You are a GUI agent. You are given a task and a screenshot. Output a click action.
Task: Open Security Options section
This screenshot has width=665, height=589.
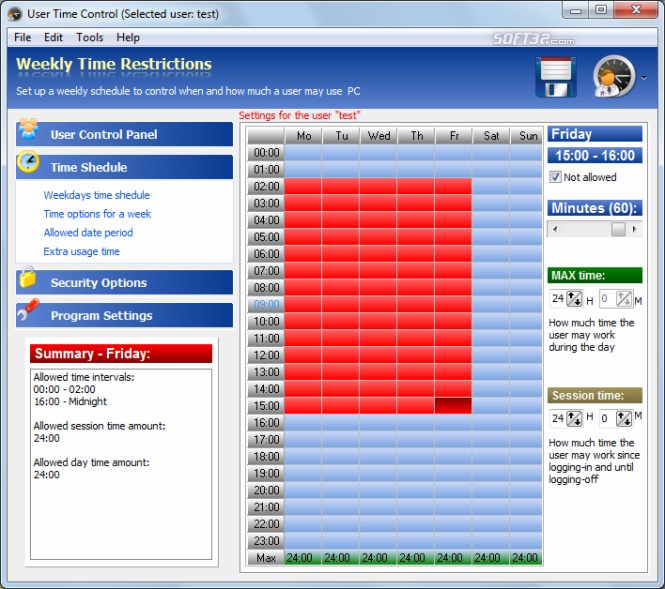click(x=124, y=282)
